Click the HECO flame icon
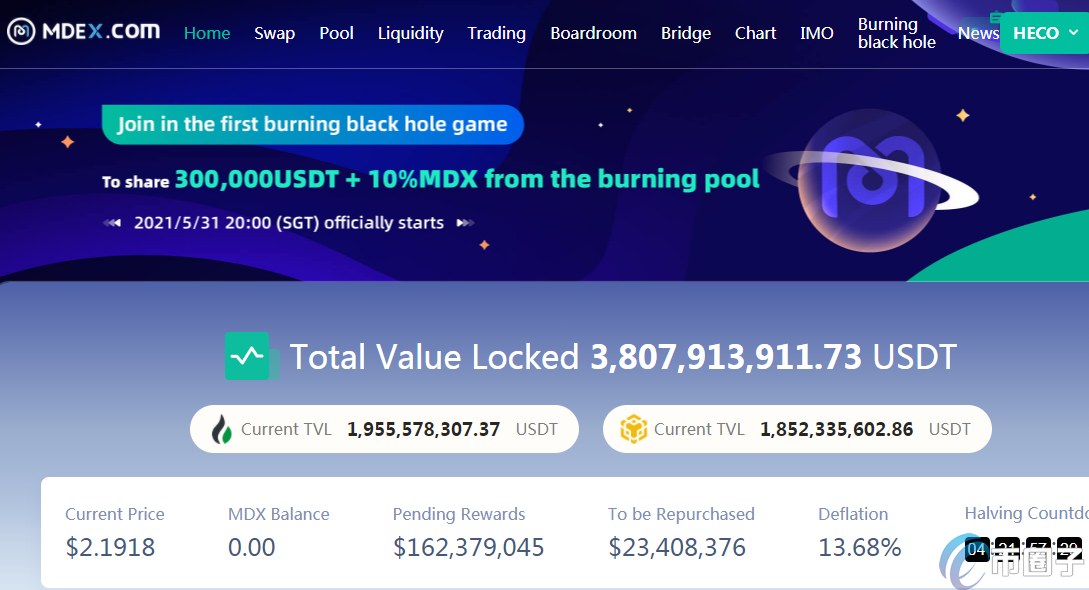Viewport: 1089px width, 590px height. click(222, 429)
